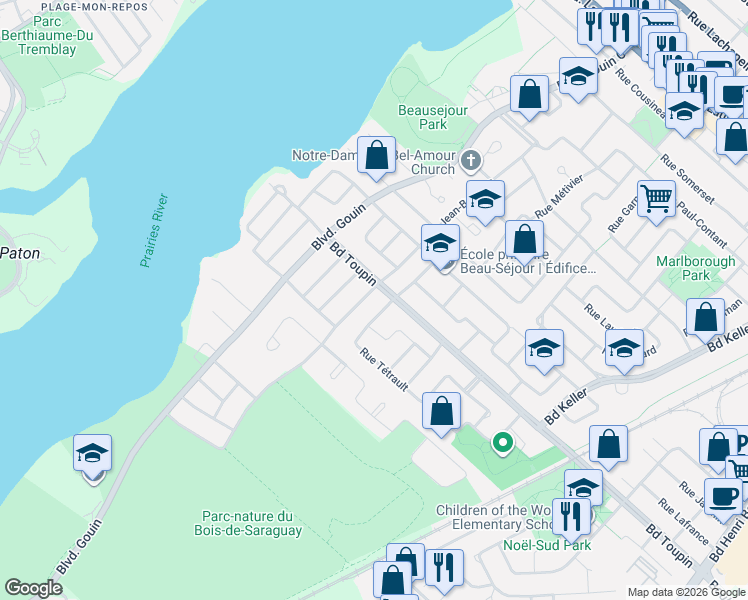
Task: Click school marker beside Rue Cousineau label
Action: pyautogui.click(x=684, y=113)
